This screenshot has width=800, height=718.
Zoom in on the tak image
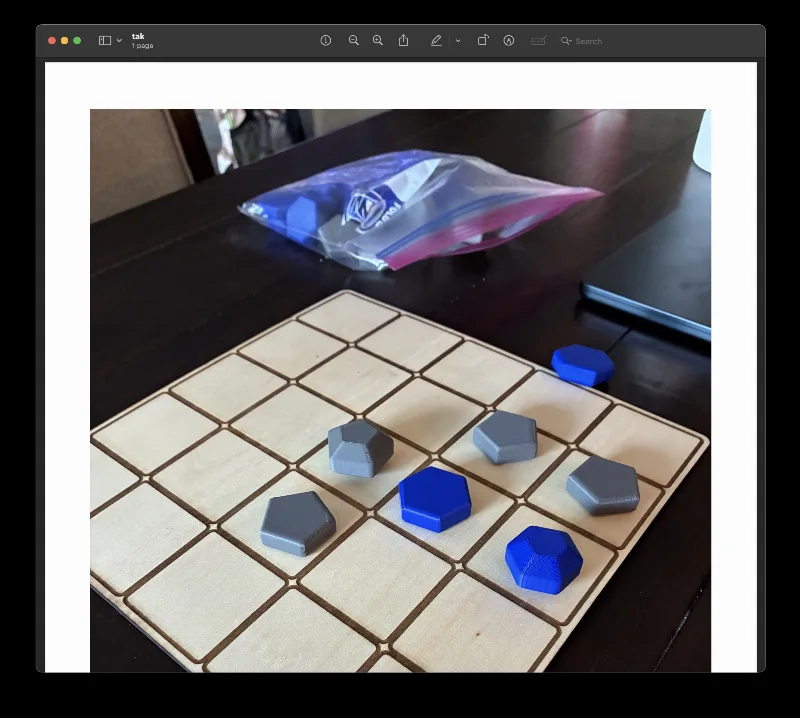(378, 41)
